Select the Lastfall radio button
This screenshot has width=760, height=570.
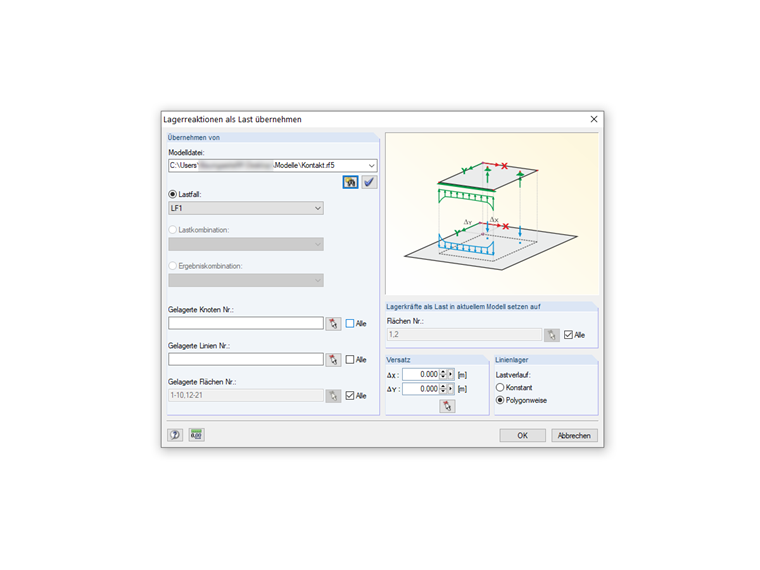[173, 194]
